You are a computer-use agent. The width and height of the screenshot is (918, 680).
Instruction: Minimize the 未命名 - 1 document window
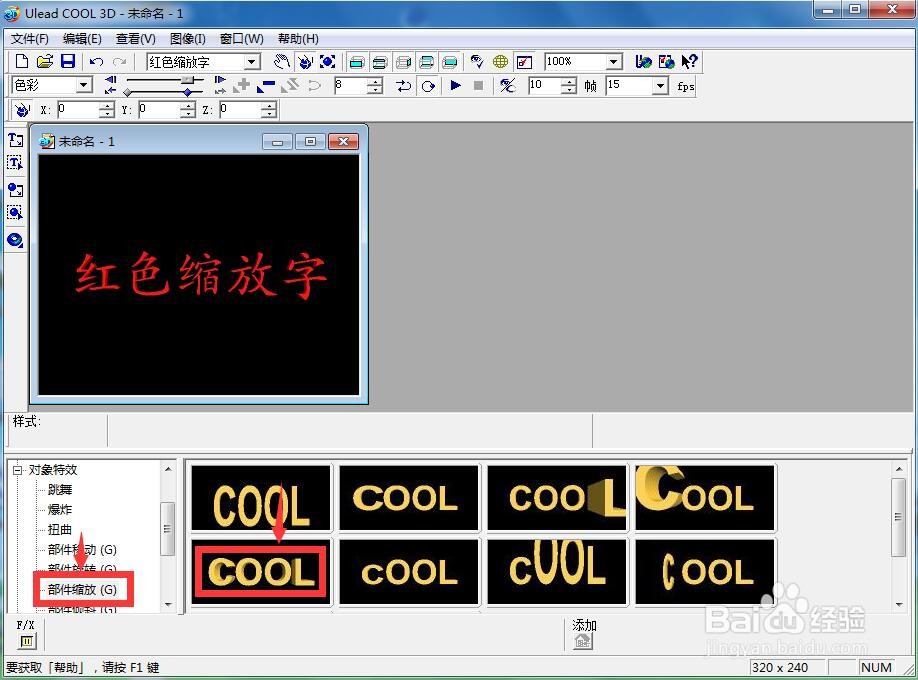278,142
